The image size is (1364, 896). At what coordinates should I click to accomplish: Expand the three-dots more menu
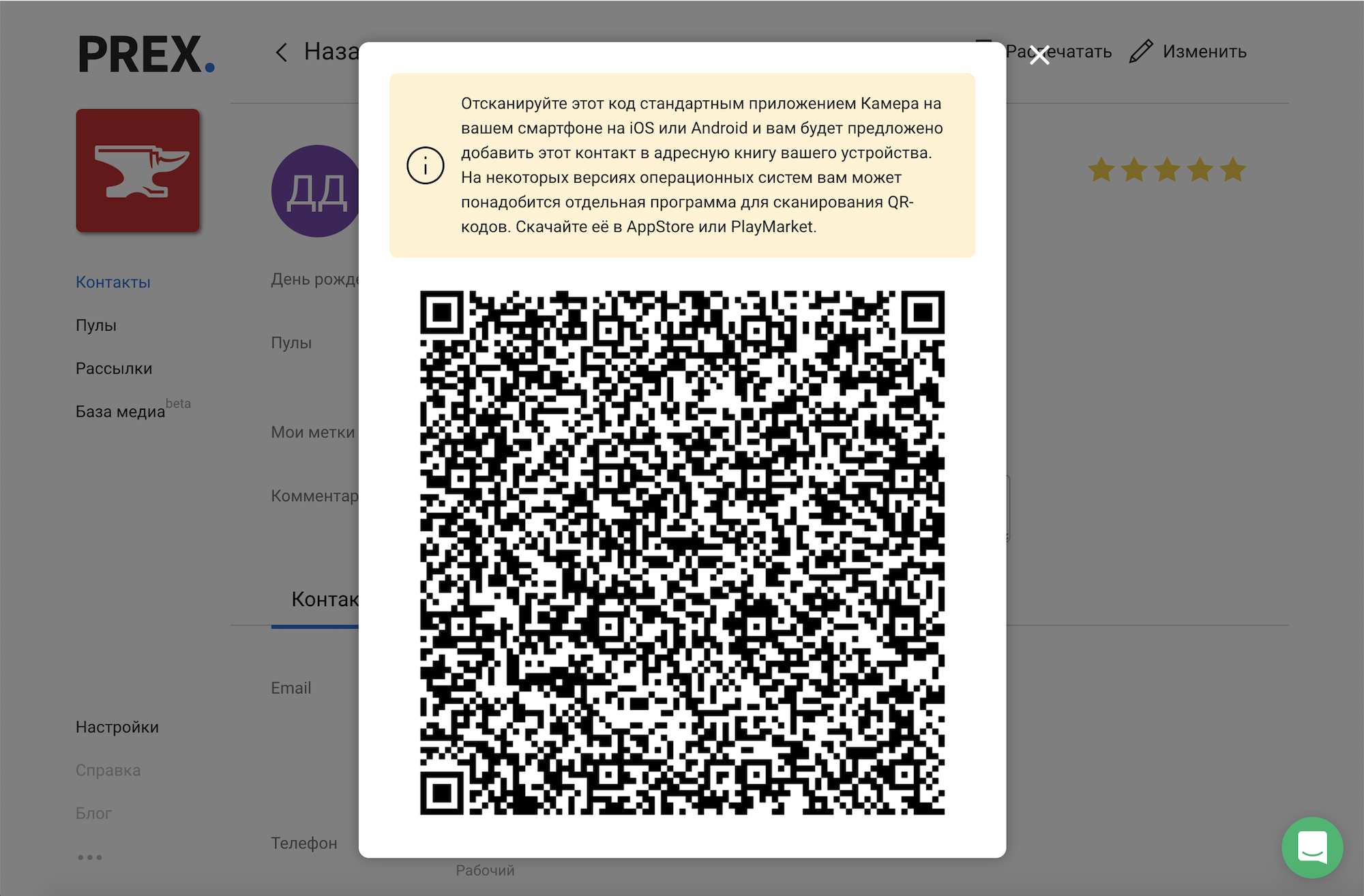click(90, 857)
